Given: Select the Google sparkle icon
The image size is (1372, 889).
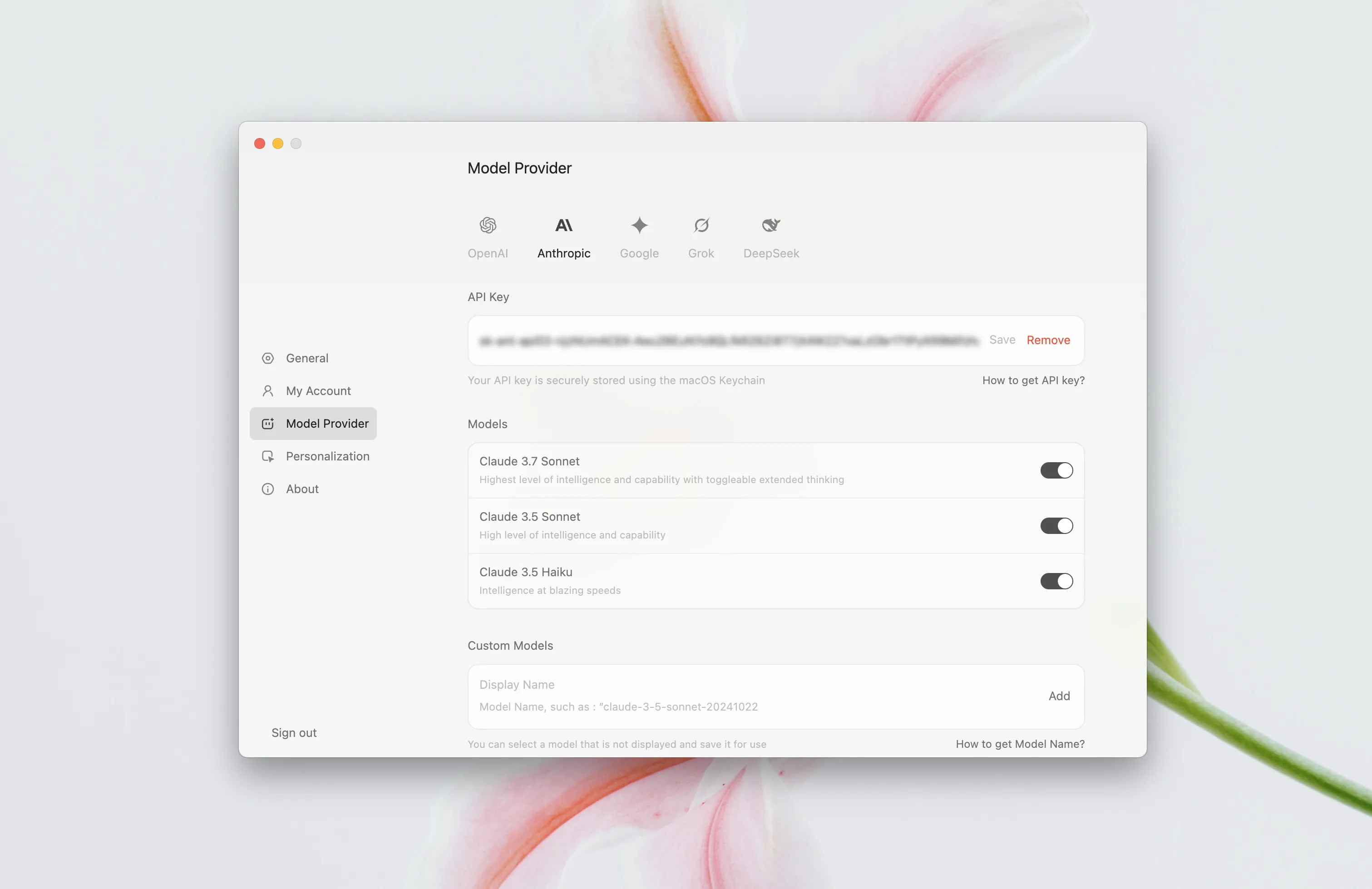Looking at the screenshot, I should pyautogui.click(x=639, y=225).
